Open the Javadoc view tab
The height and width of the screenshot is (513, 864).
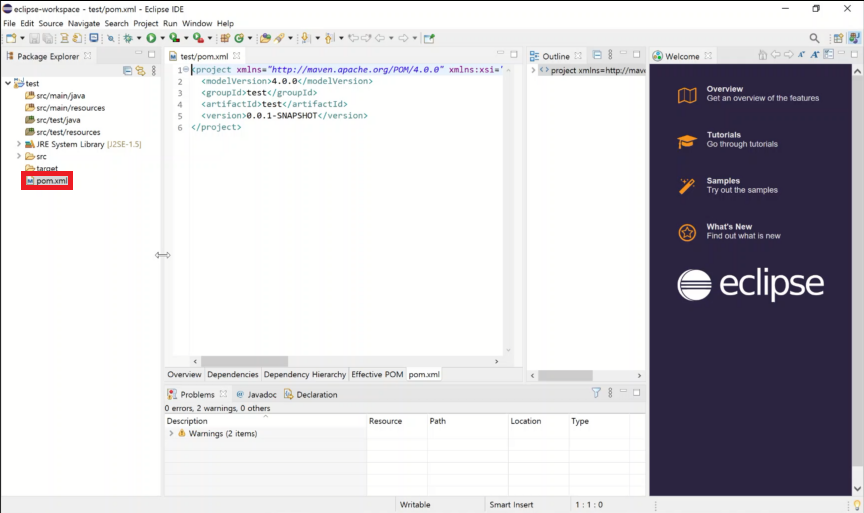click(256, 395)
